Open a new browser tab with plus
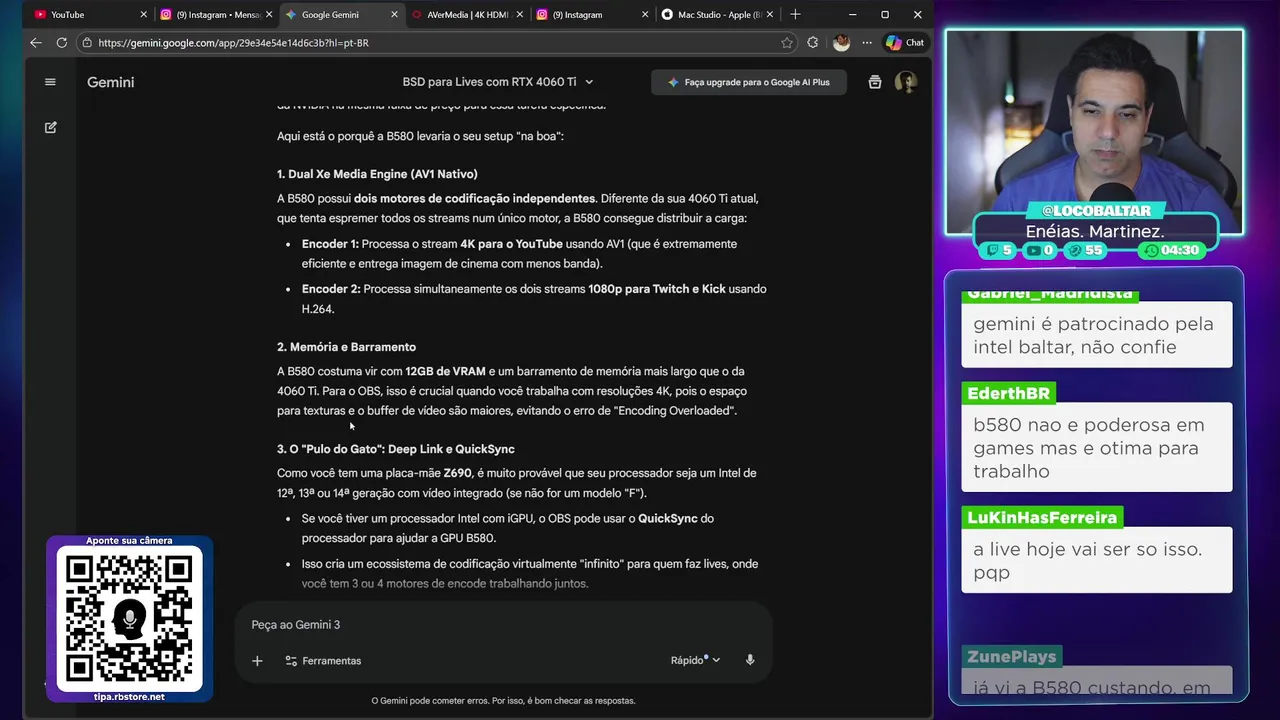This screenshot has height=720, width=1280. (795, 14)
